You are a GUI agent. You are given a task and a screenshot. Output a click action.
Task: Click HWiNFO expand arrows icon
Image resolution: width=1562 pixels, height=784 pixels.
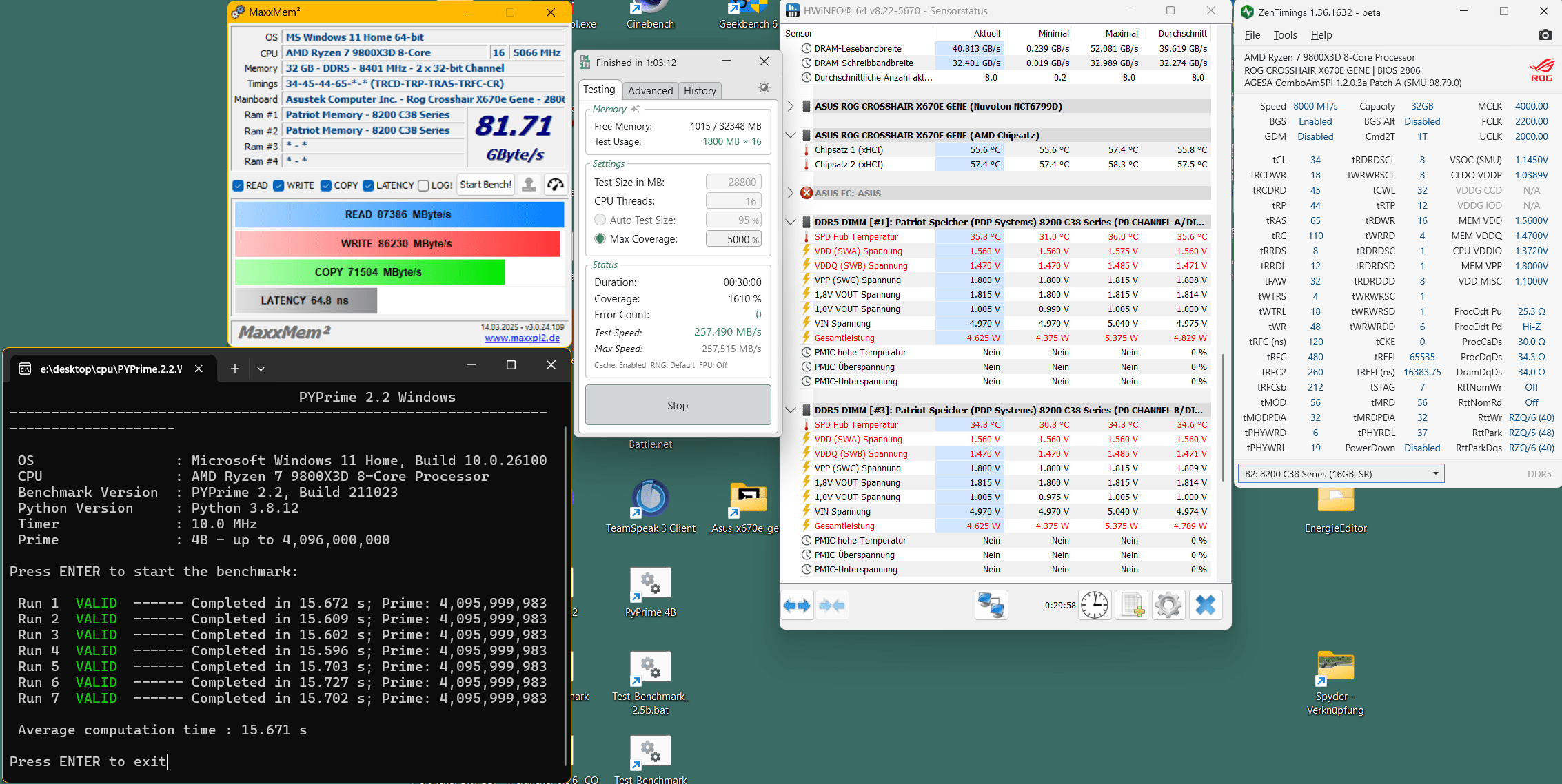[797, 606]
